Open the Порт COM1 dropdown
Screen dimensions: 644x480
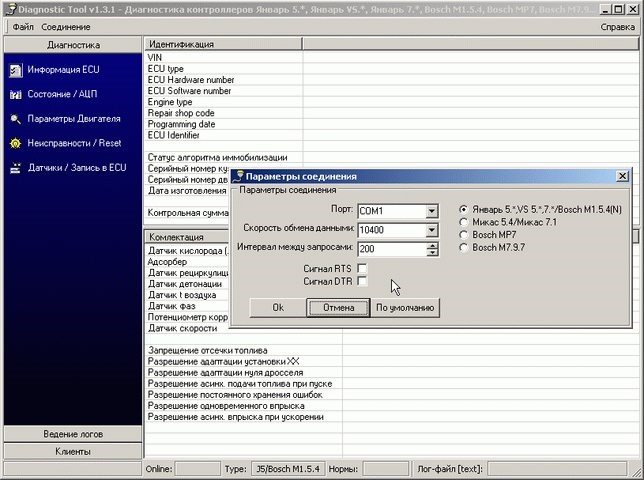pos(432,211)
